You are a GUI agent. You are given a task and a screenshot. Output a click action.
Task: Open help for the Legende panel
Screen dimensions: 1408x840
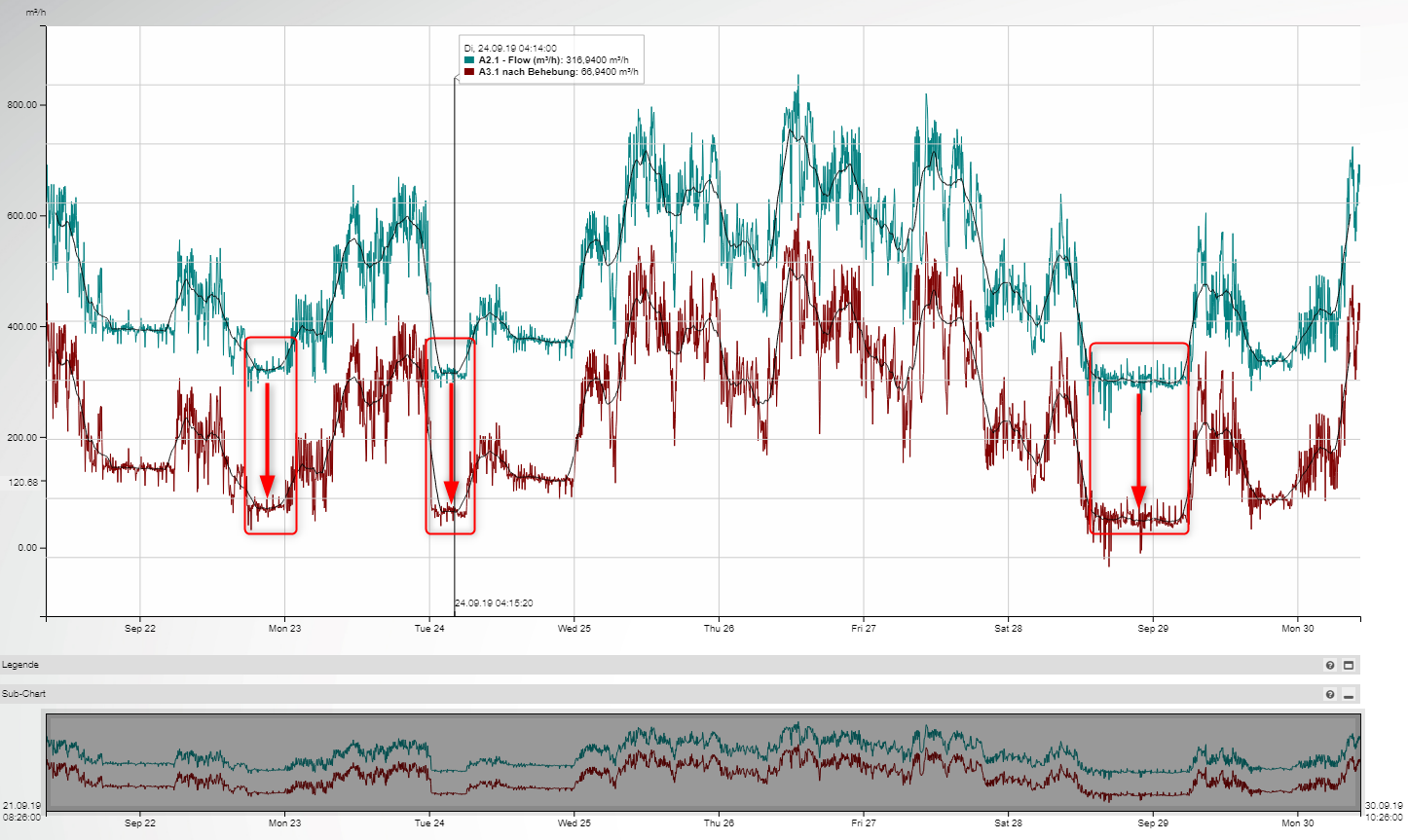click(x=1330, y=666)
